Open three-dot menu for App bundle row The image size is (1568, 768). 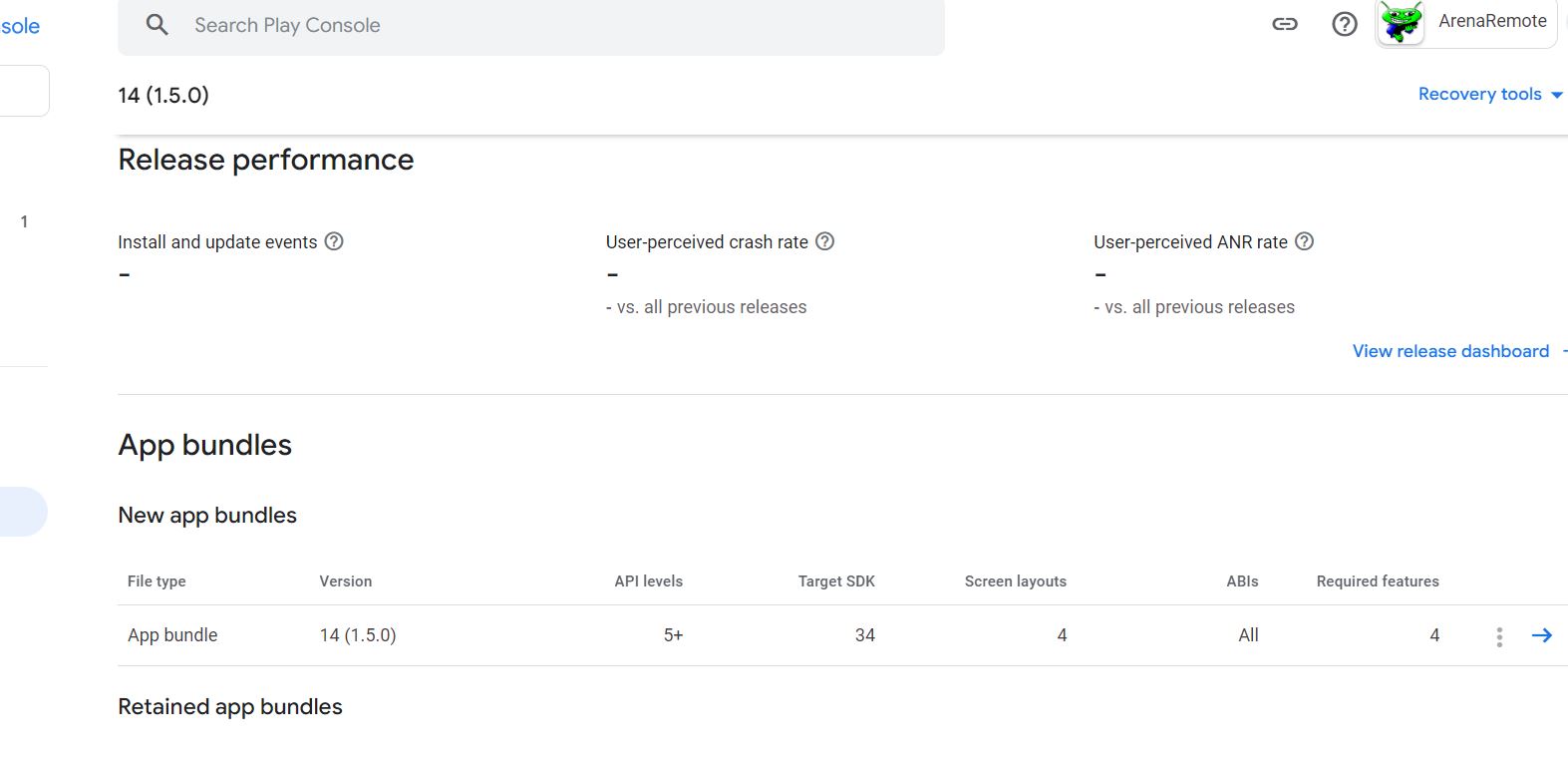[1499, 636]
